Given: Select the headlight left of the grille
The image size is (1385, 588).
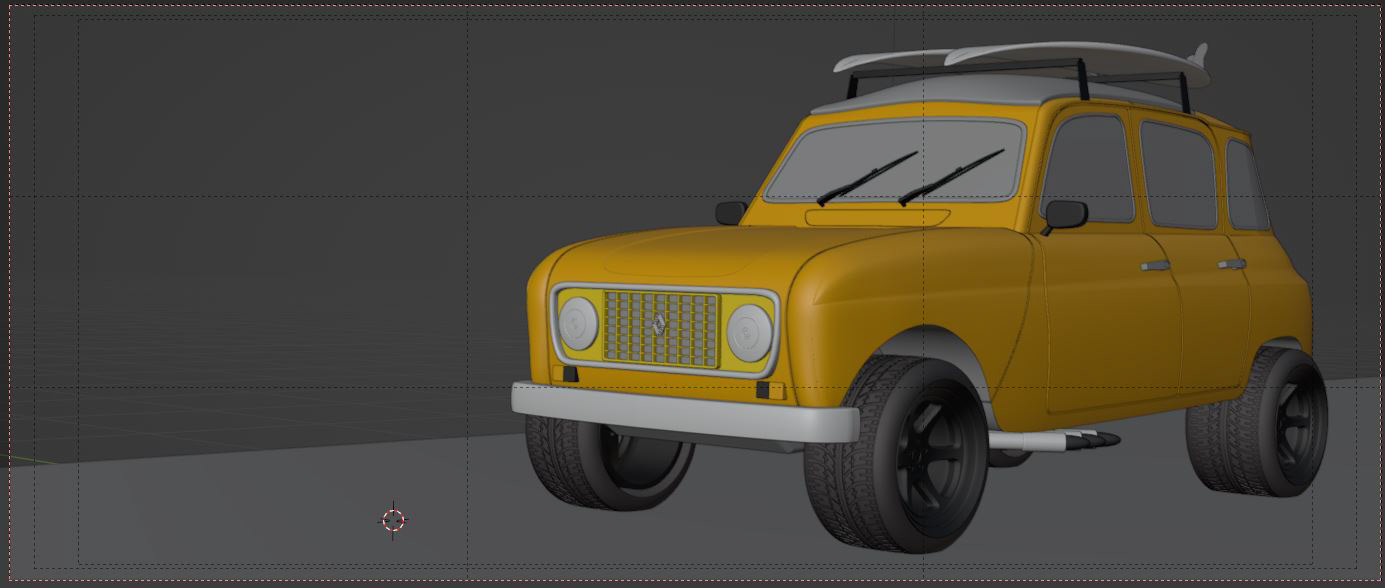Looking at the screenshot, I should tap(578, 323).
